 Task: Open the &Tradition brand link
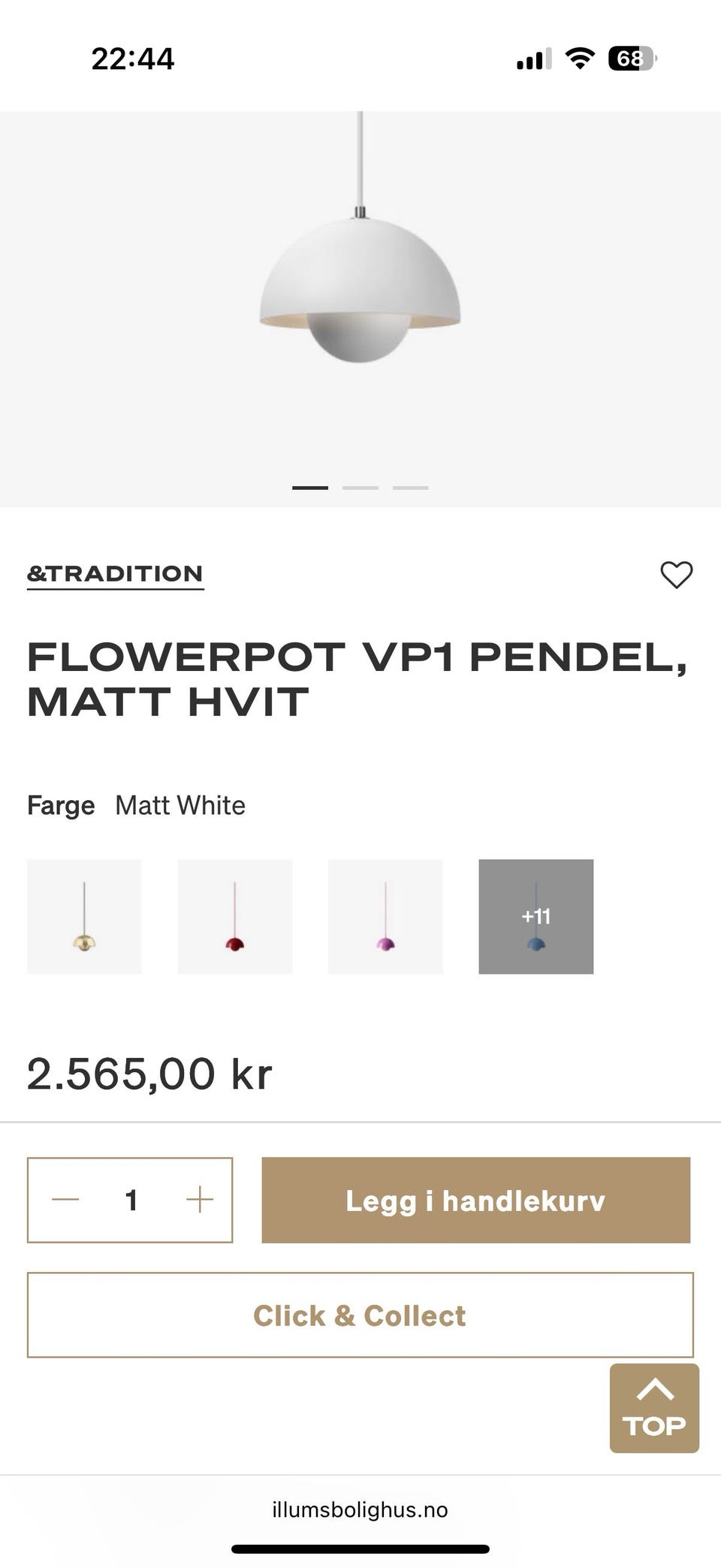(115, 574)
